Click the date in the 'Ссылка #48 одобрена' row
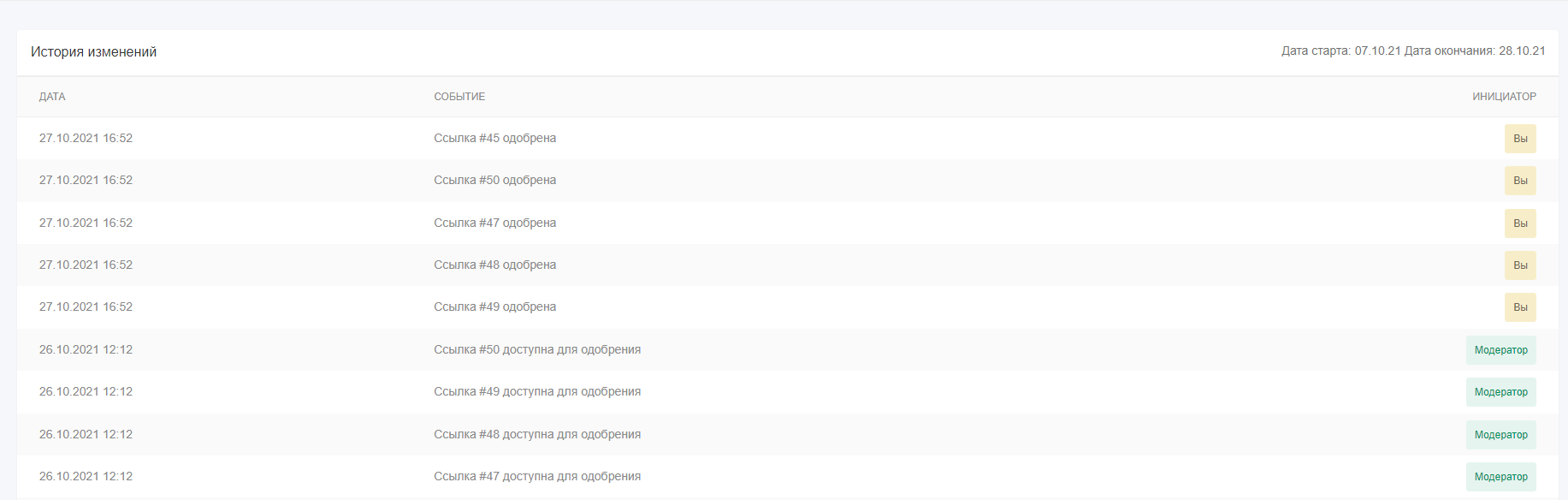Viewport: 1568px width, 500px height. (x=86, y=265)
